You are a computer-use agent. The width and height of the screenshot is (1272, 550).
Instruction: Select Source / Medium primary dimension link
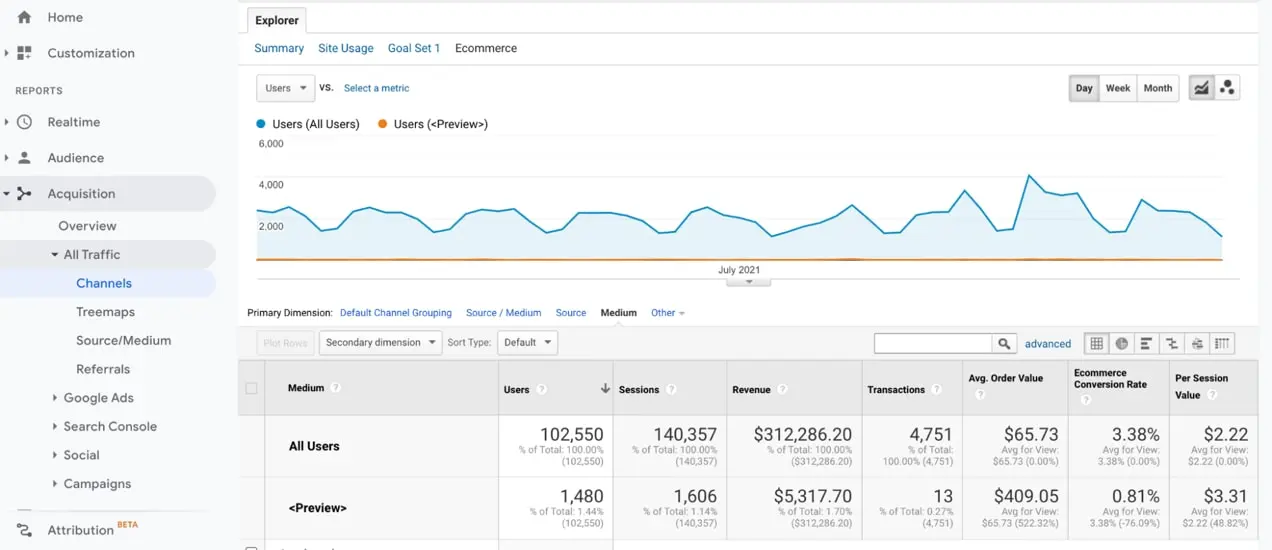point(503,313)
